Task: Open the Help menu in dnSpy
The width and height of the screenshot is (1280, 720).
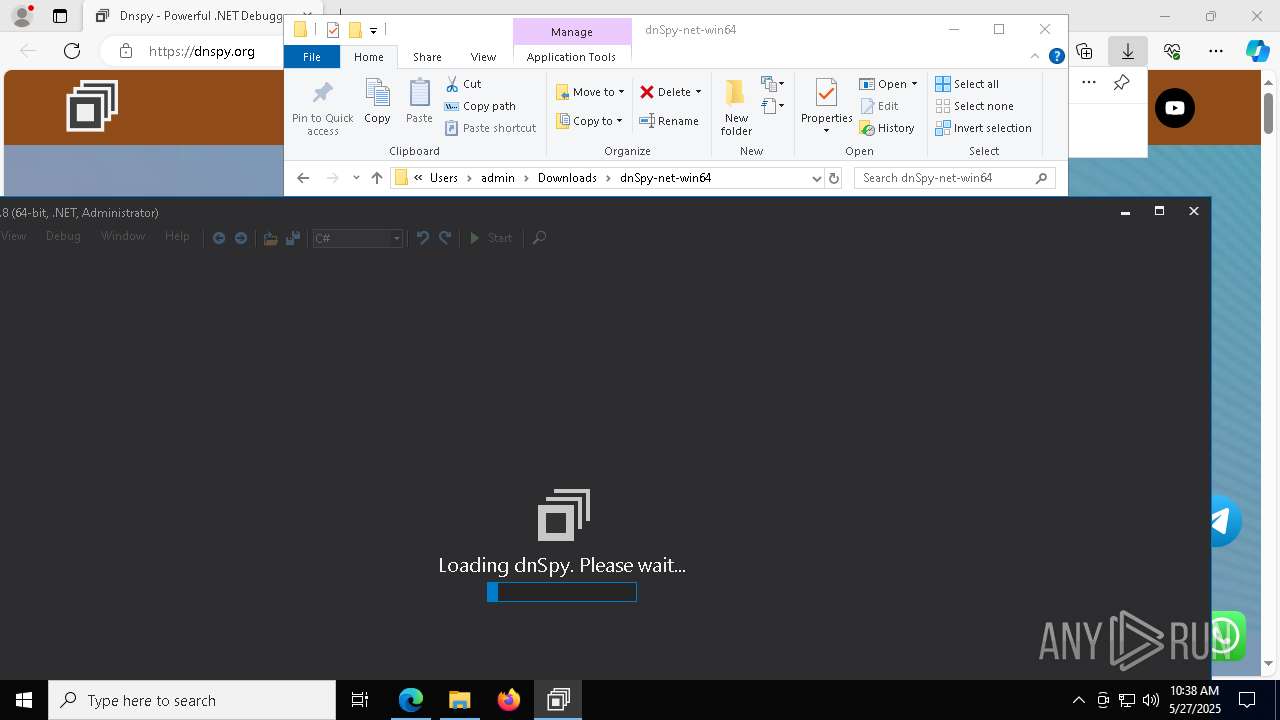Action: (177, 236)
